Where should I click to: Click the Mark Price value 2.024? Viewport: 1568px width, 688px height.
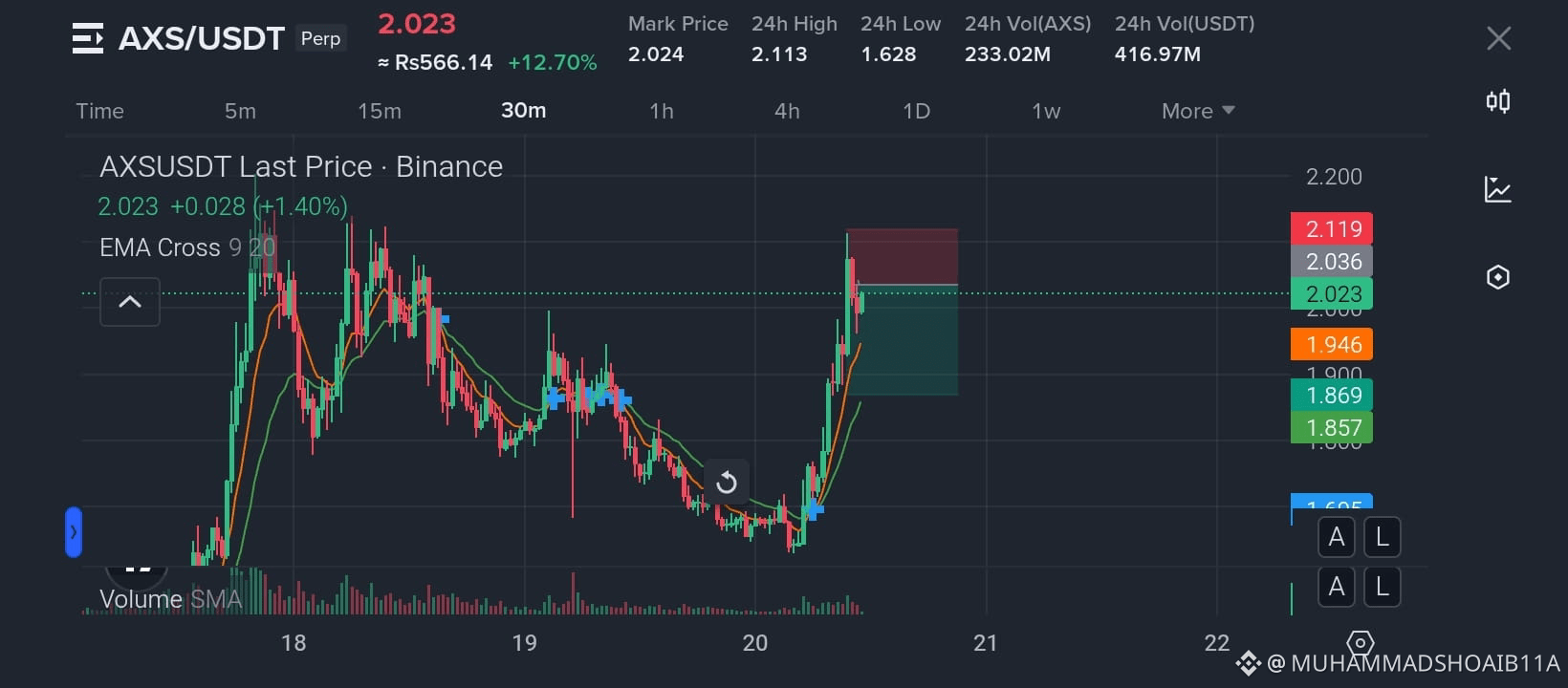pos(656,54)
